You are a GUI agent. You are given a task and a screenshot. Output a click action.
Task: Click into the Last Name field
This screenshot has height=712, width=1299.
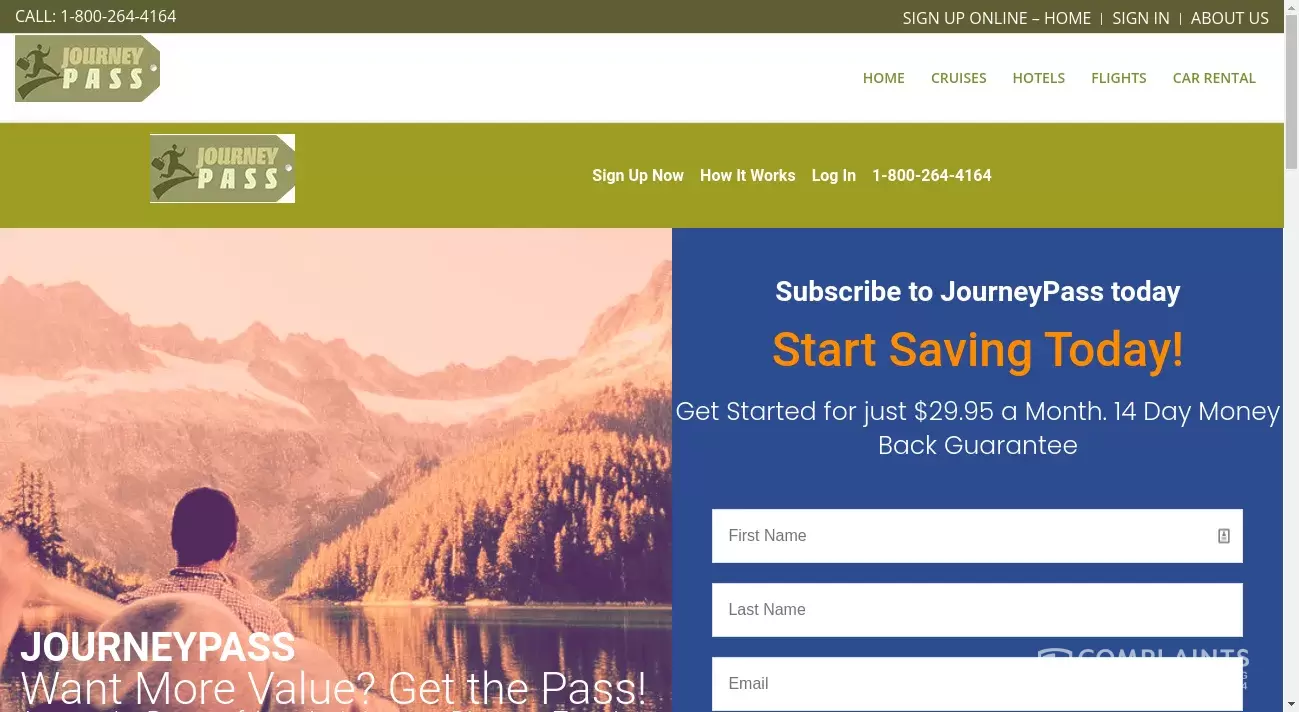(x=977, y=610)
